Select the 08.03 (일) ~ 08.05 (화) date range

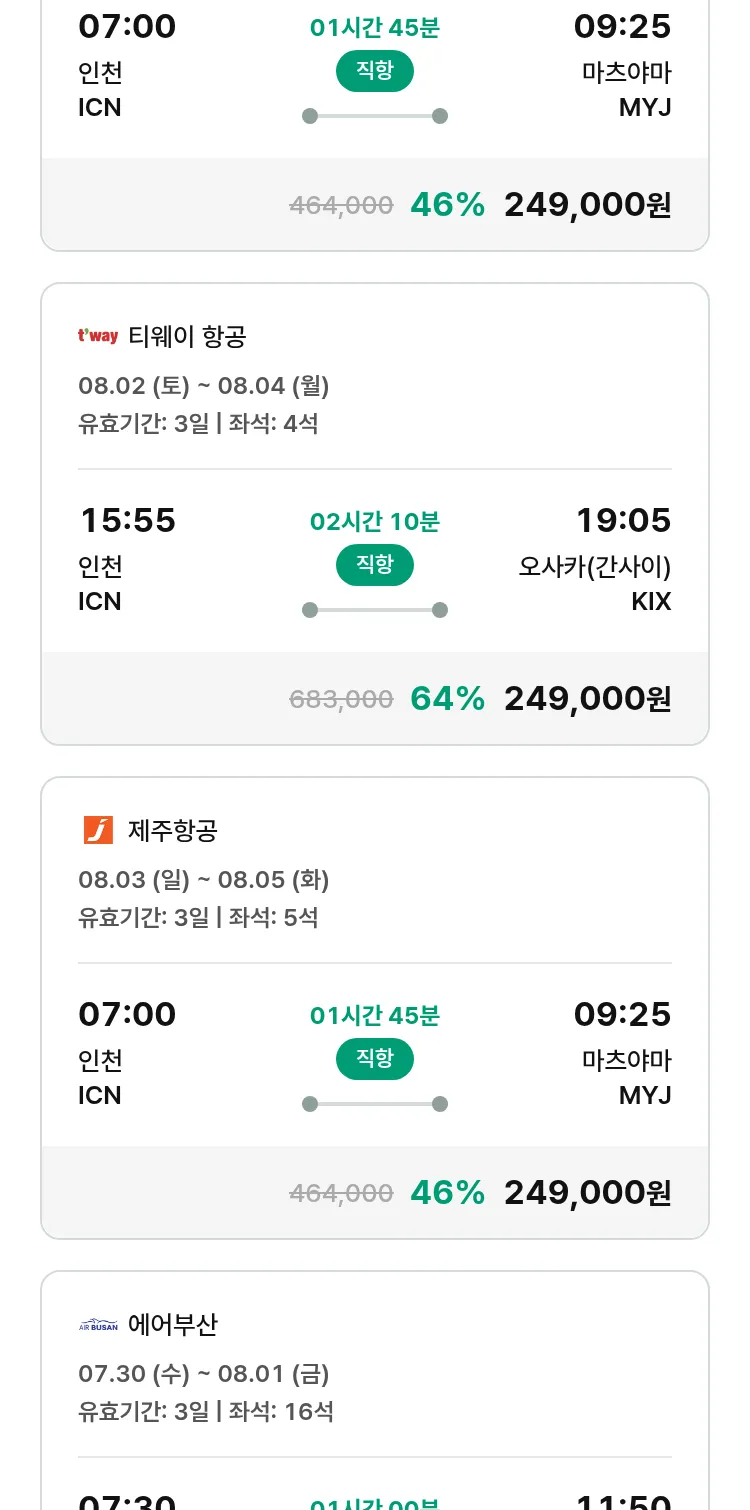tap(204, 880)
